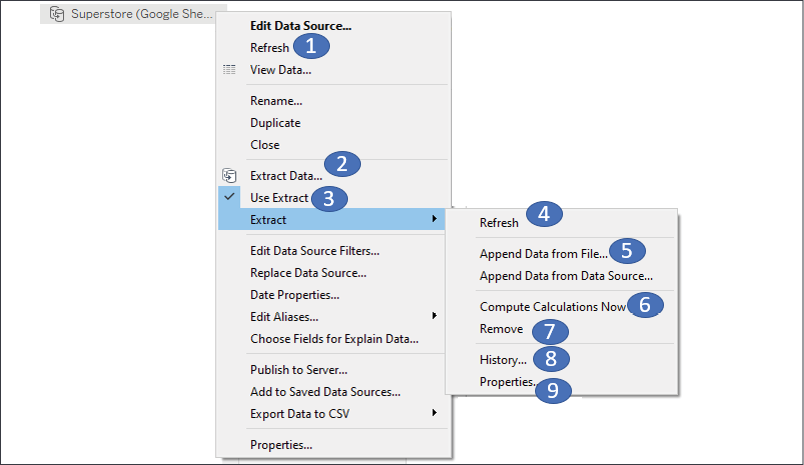
Task: Select Rename in the context menu
Action: pyautogui.click(x=276, y=101)
